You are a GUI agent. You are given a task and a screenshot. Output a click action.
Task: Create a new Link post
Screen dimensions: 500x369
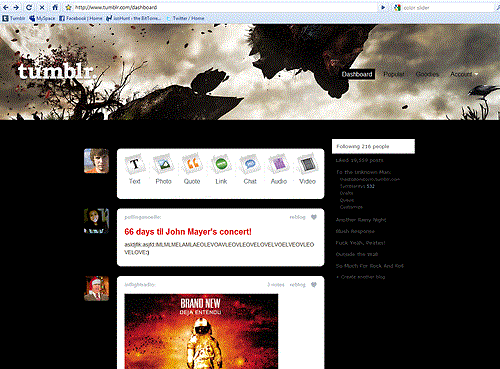coord(221,169)
